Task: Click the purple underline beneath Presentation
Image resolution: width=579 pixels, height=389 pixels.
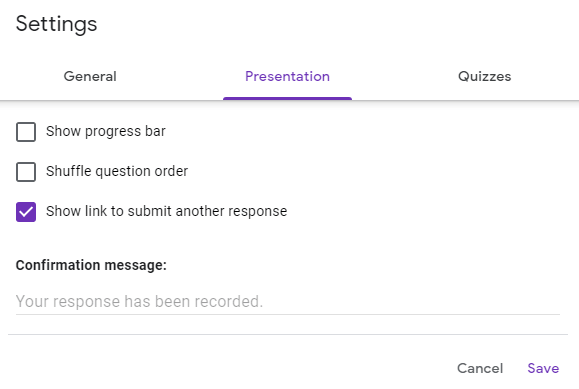Action: [287, 99]
